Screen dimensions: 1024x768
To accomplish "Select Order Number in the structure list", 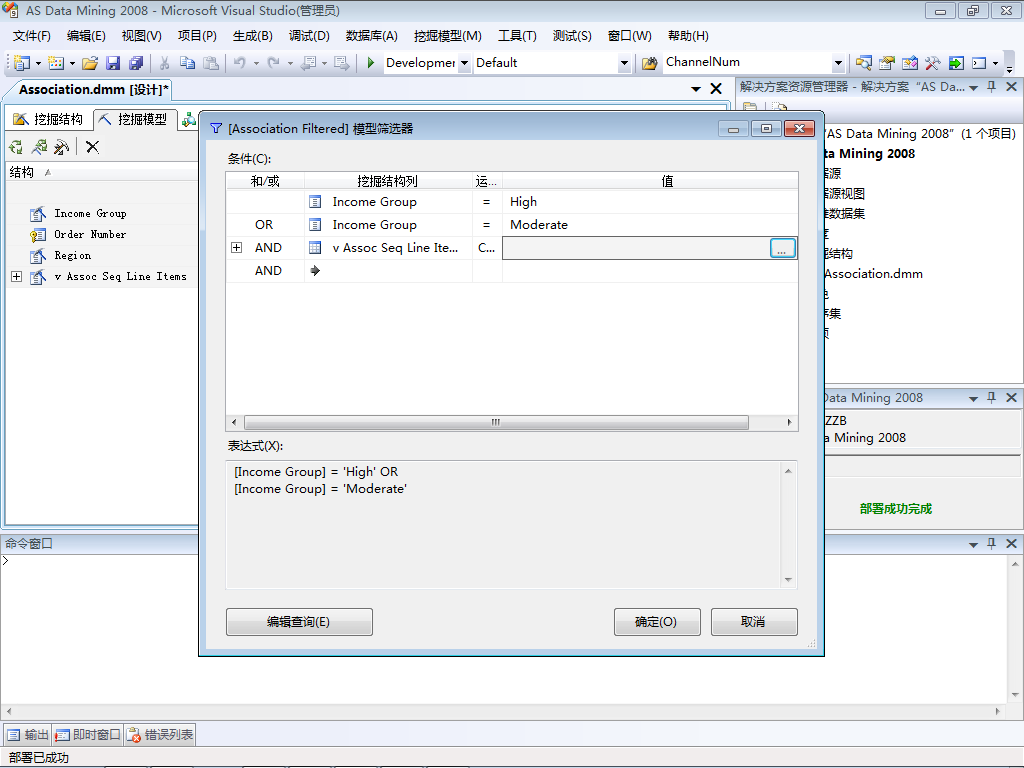I will coord(90,234).
